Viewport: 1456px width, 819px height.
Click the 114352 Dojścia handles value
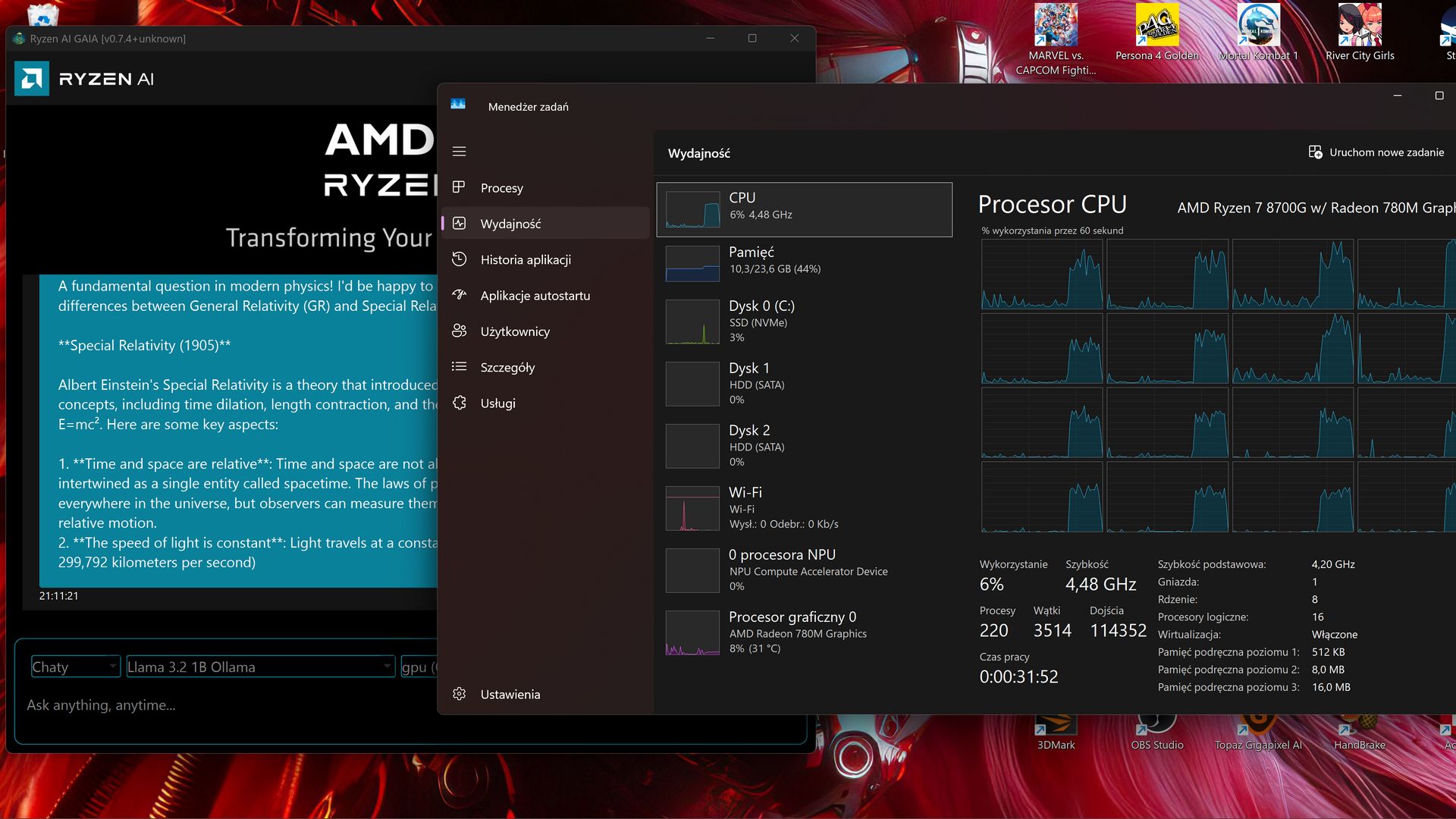(1118, 630)
